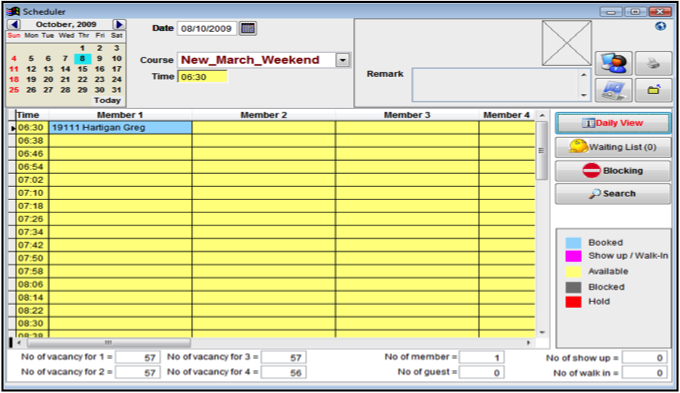Click the Search button
This screenshot has width=680, height=393.
tap(613, 193)
